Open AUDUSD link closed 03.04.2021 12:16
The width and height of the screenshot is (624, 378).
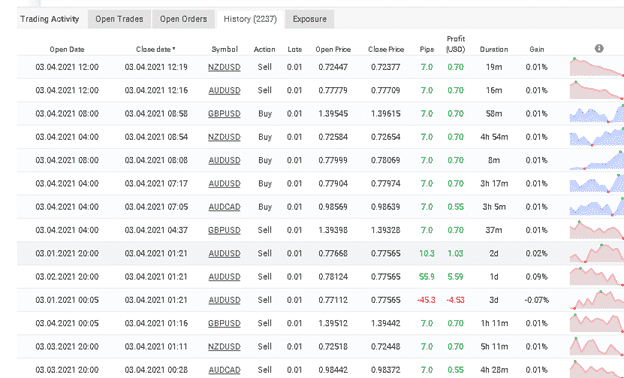coord(224,91)
